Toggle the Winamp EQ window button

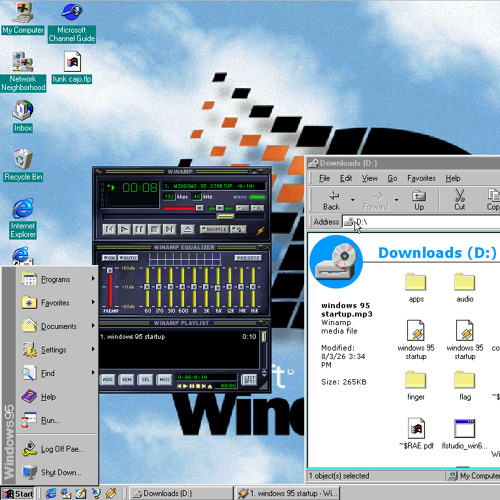[x=242, y=208]
